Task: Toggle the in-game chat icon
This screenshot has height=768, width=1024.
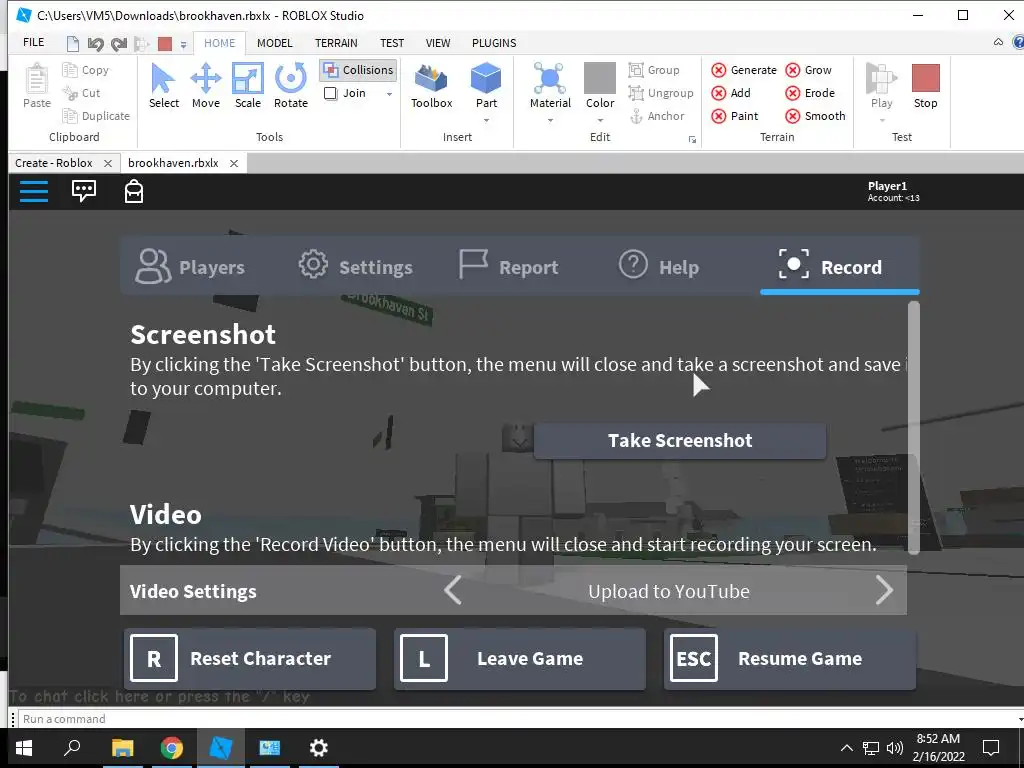Action: pos(84,191)
